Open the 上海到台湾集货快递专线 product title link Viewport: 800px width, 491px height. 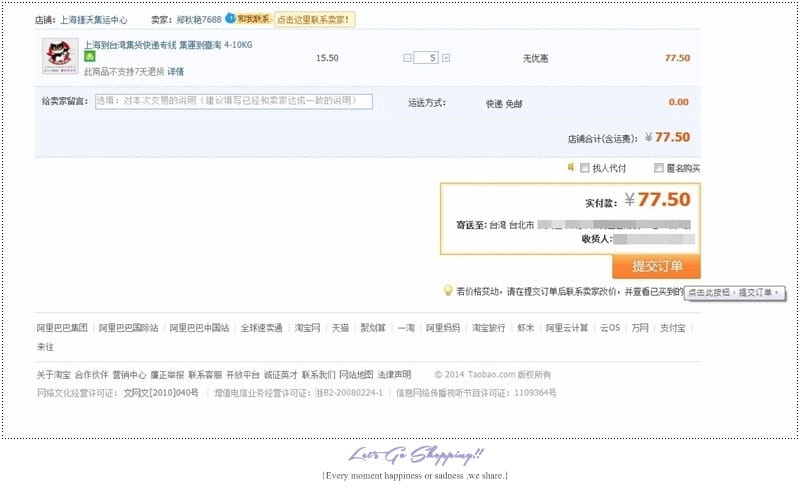168,45
